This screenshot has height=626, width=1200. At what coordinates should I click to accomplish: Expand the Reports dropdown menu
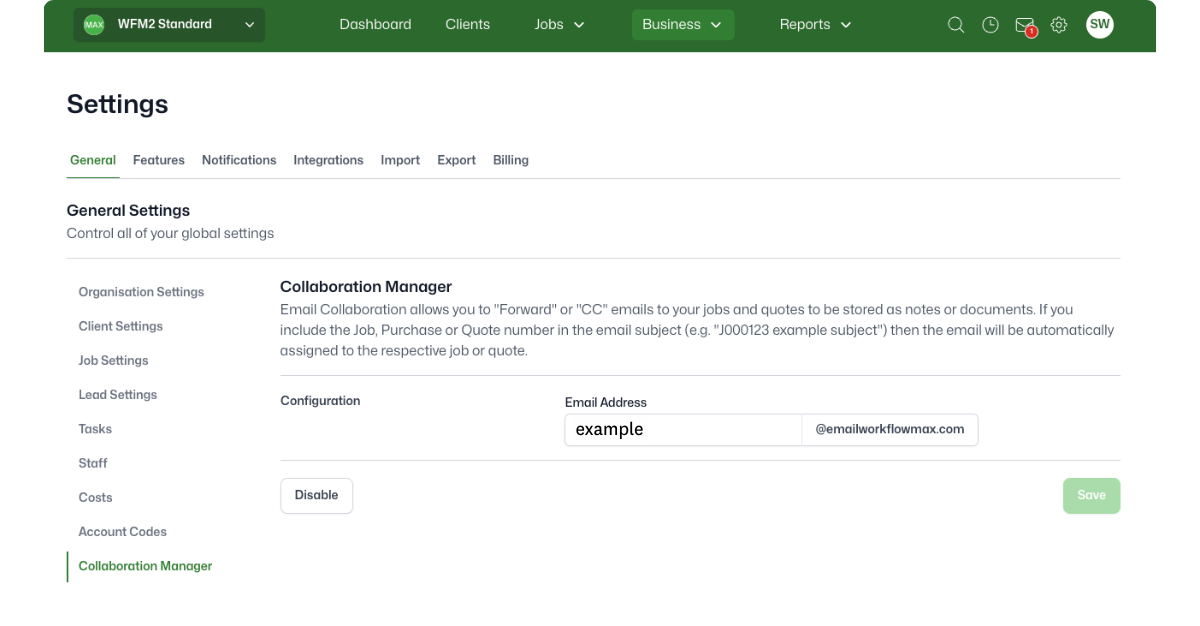click(815, 25)
